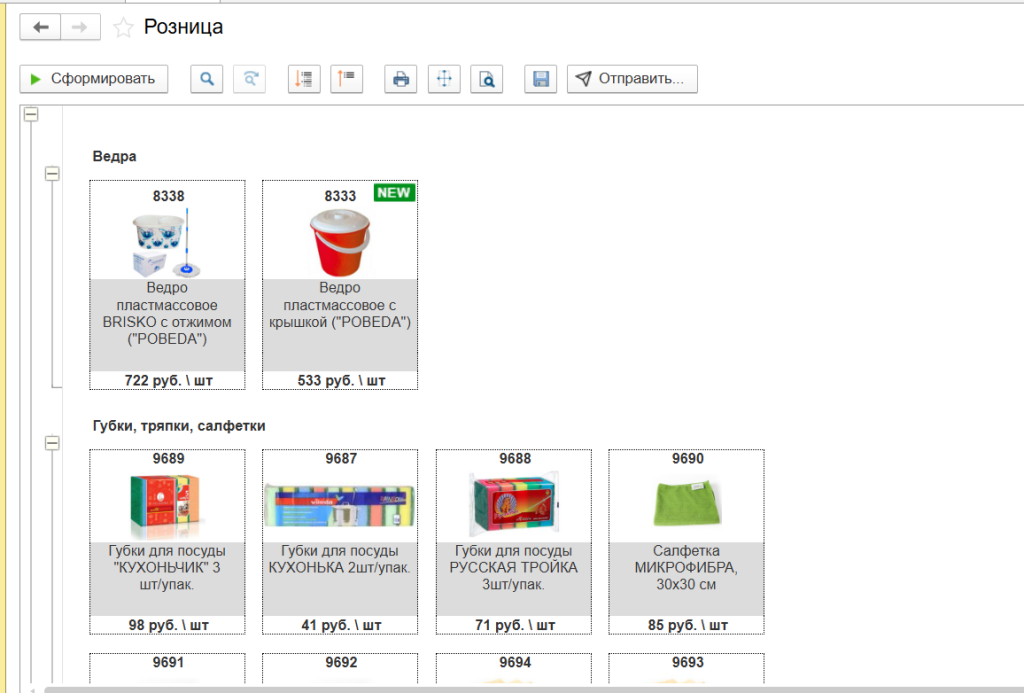Collapse all groups toolbar icon
Image resolution: width=1024 pixels, height=693 pixels.
click(x=346, y=79)
